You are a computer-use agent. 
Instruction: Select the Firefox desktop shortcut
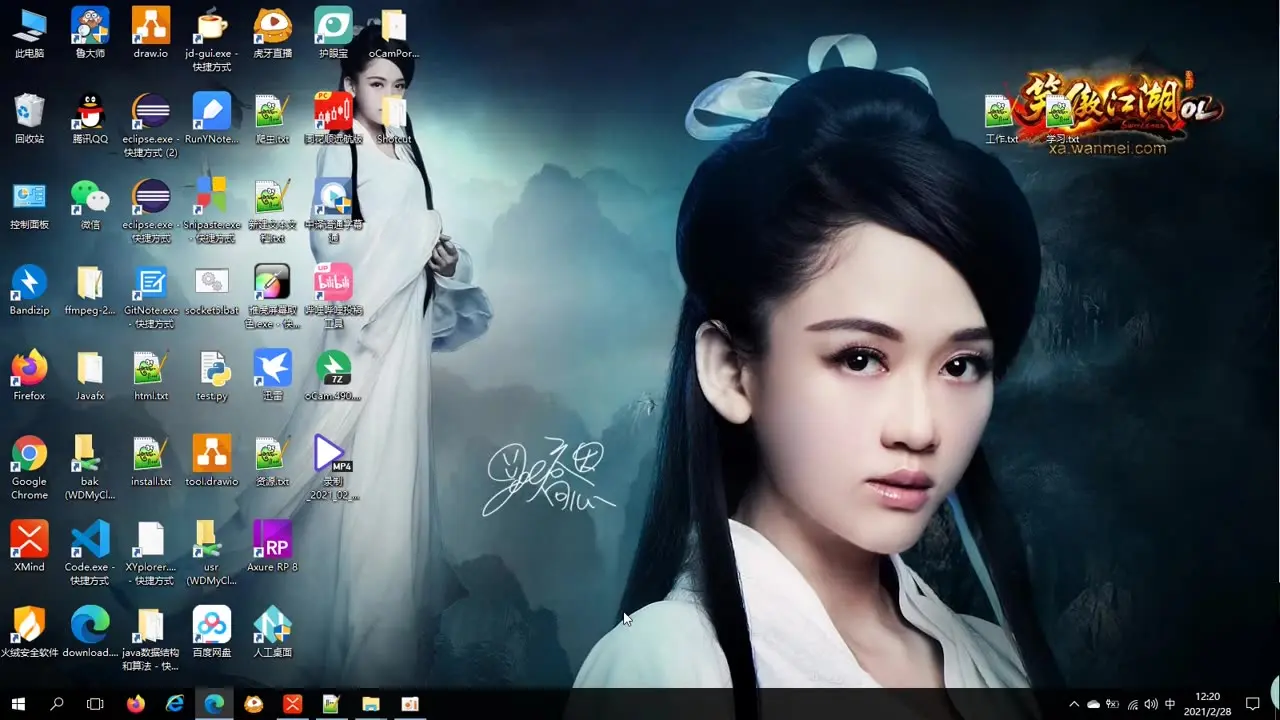(29, 375)
